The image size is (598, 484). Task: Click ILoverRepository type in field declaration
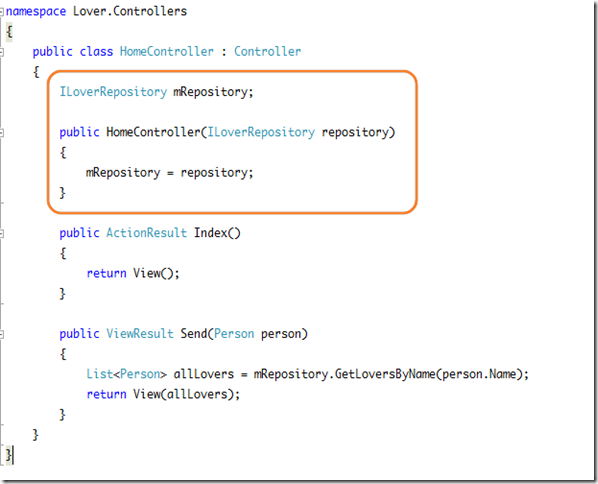[x=113, y=92]
